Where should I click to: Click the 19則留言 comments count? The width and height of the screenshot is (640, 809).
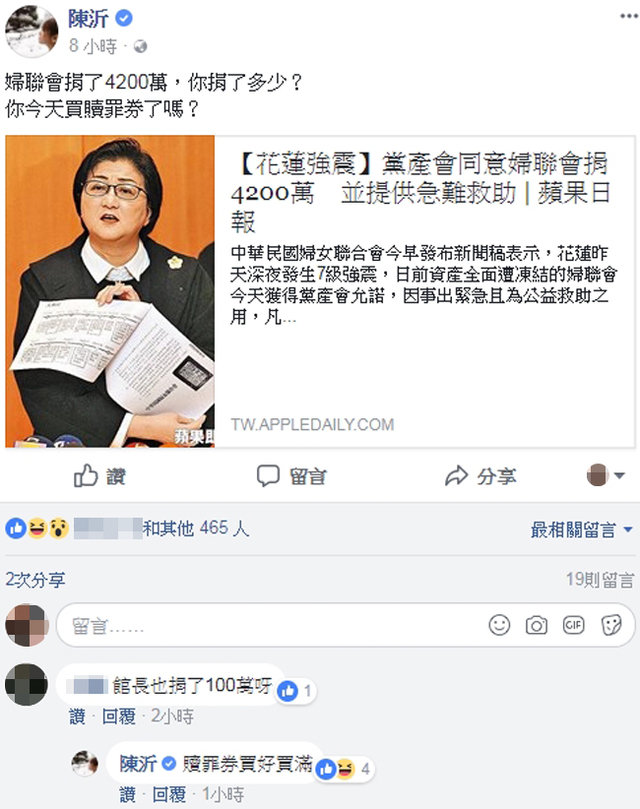pos(600,580)
